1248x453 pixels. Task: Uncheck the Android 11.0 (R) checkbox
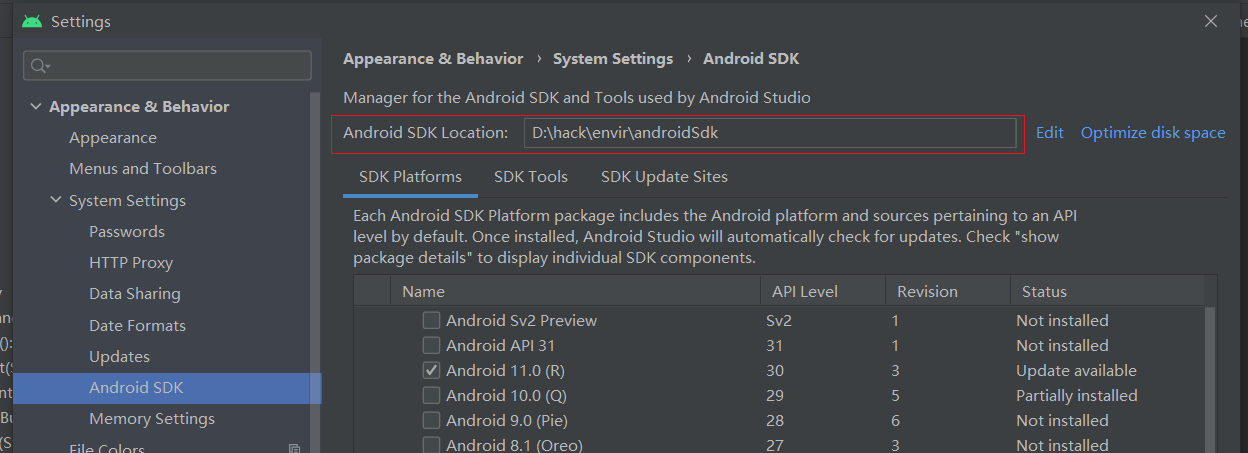tap(431, 371)
